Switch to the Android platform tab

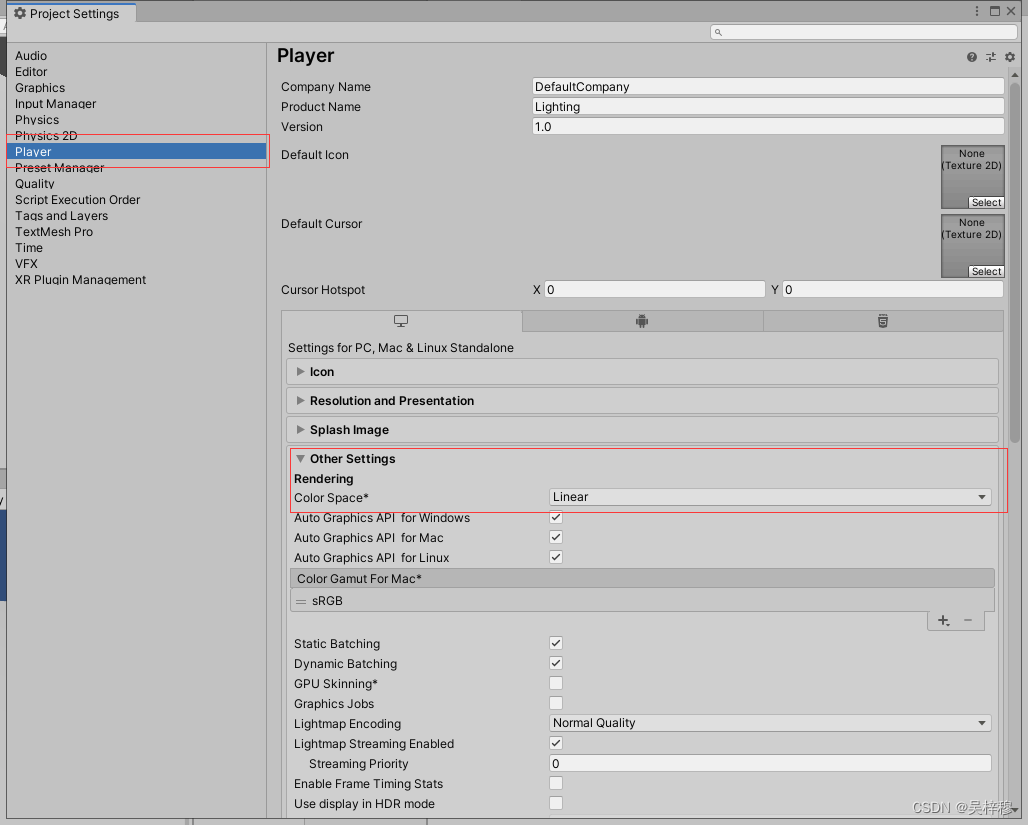[x=642, y=321]
